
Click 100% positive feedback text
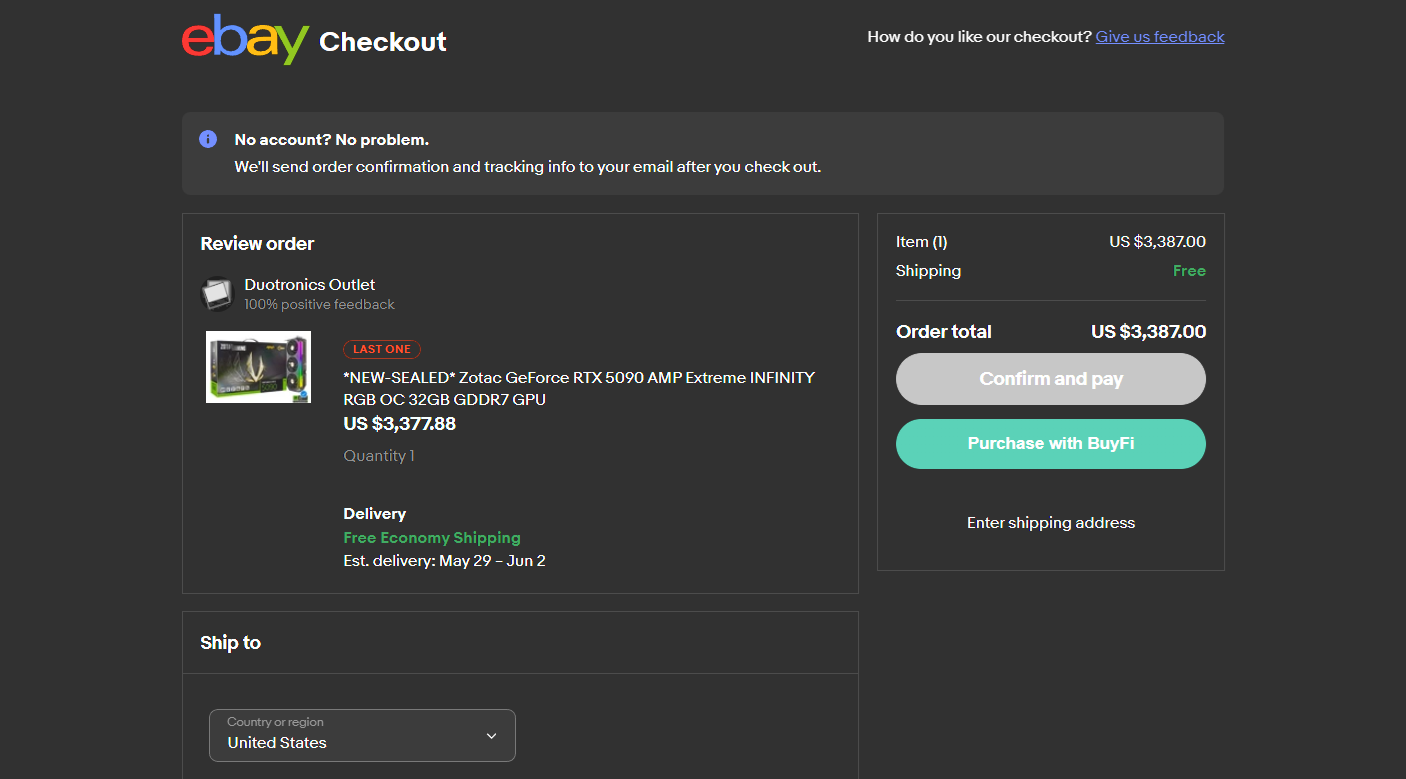(x=320, y=305)
